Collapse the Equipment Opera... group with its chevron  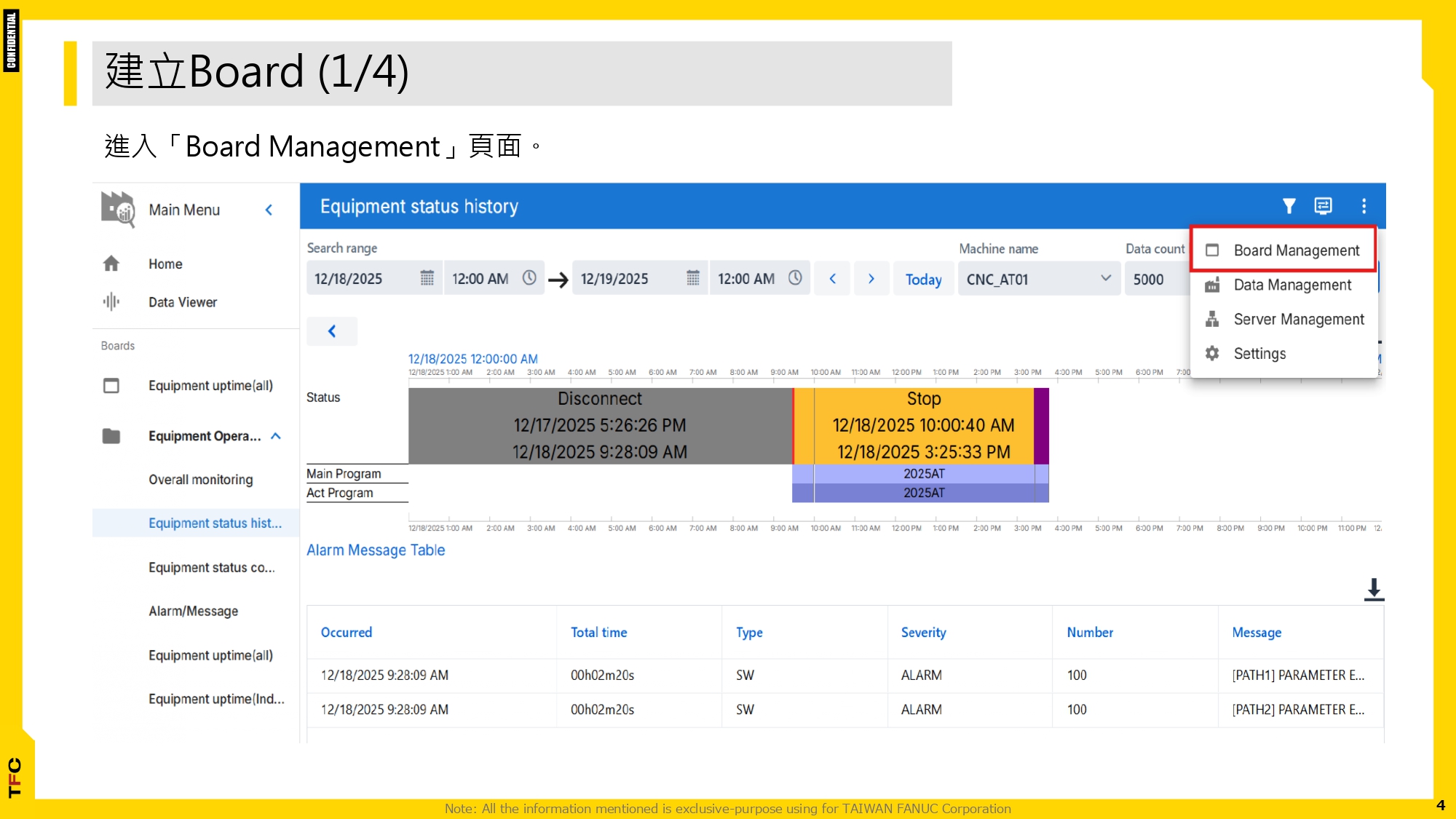coord(275,435)
